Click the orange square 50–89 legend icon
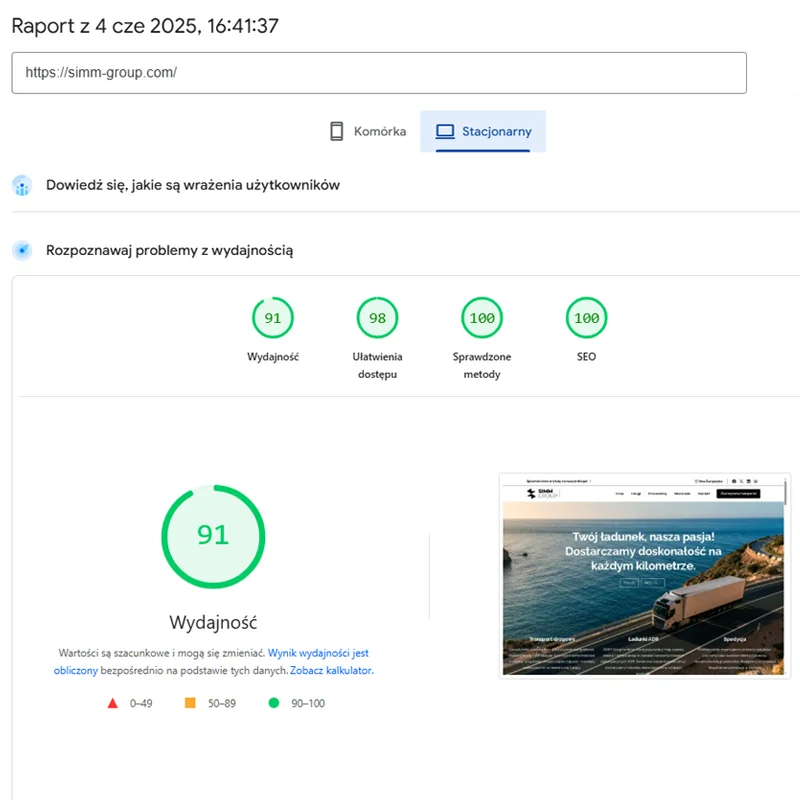 (190, 703)
